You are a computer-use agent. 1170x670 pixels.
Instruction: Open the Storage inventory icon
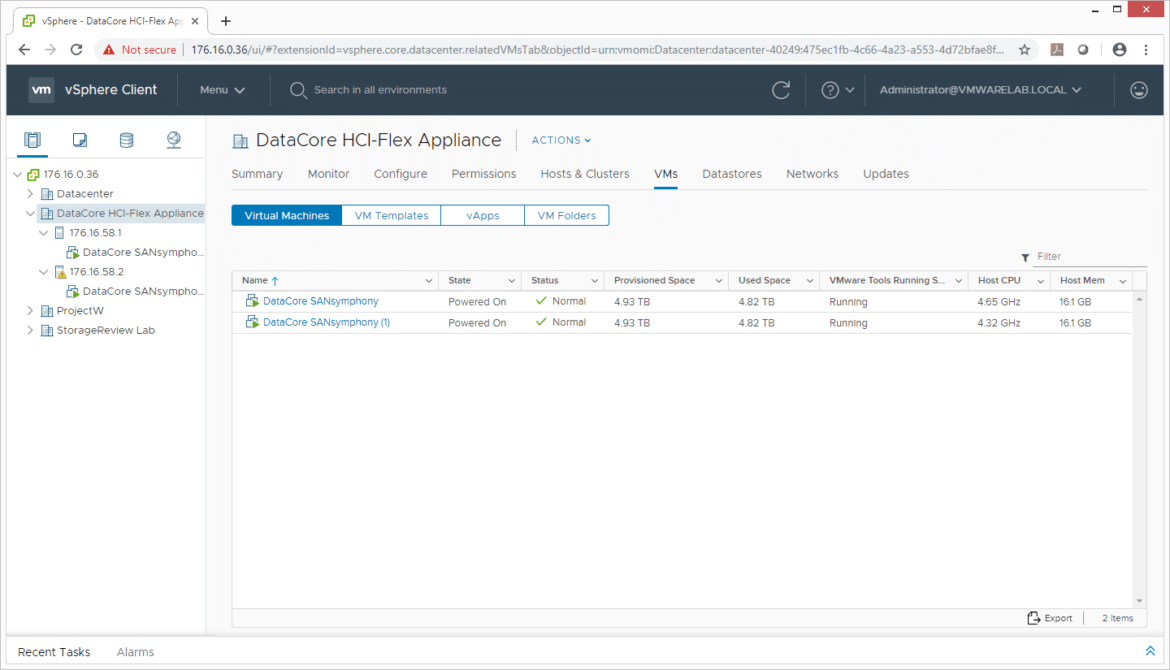pyautogui.click(x=126, y=140)
